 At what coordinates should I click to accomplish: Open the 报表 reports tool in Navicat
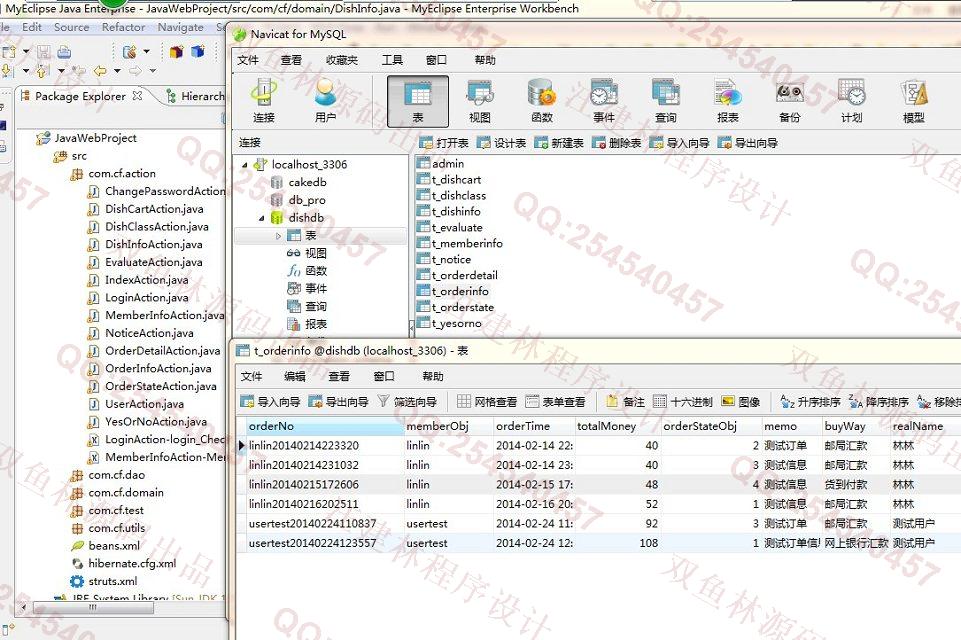coord(727,101)
